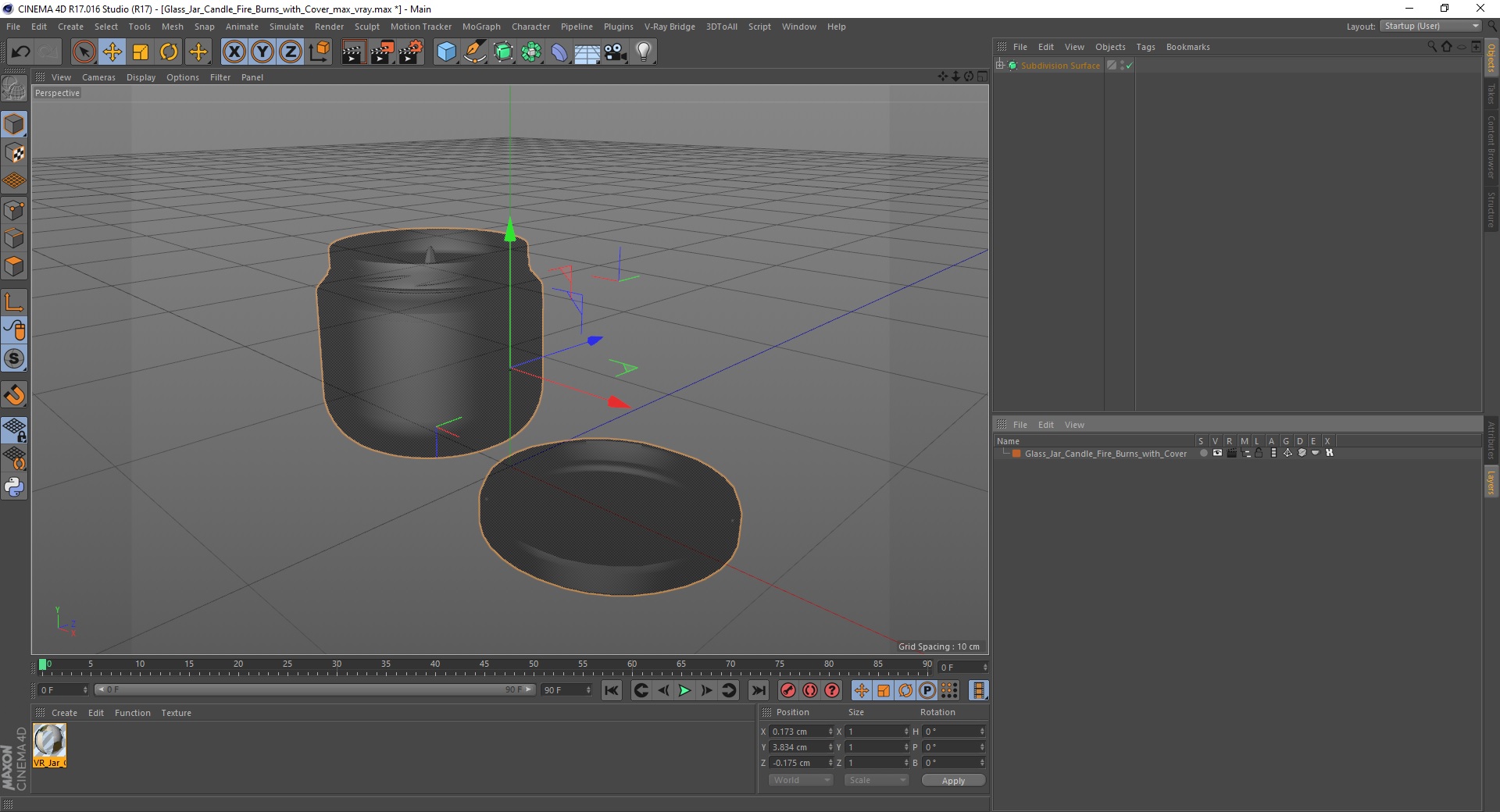Activate the Rotate tool in toolbar
Viewport: 1500px width, 812px height.
169,52
